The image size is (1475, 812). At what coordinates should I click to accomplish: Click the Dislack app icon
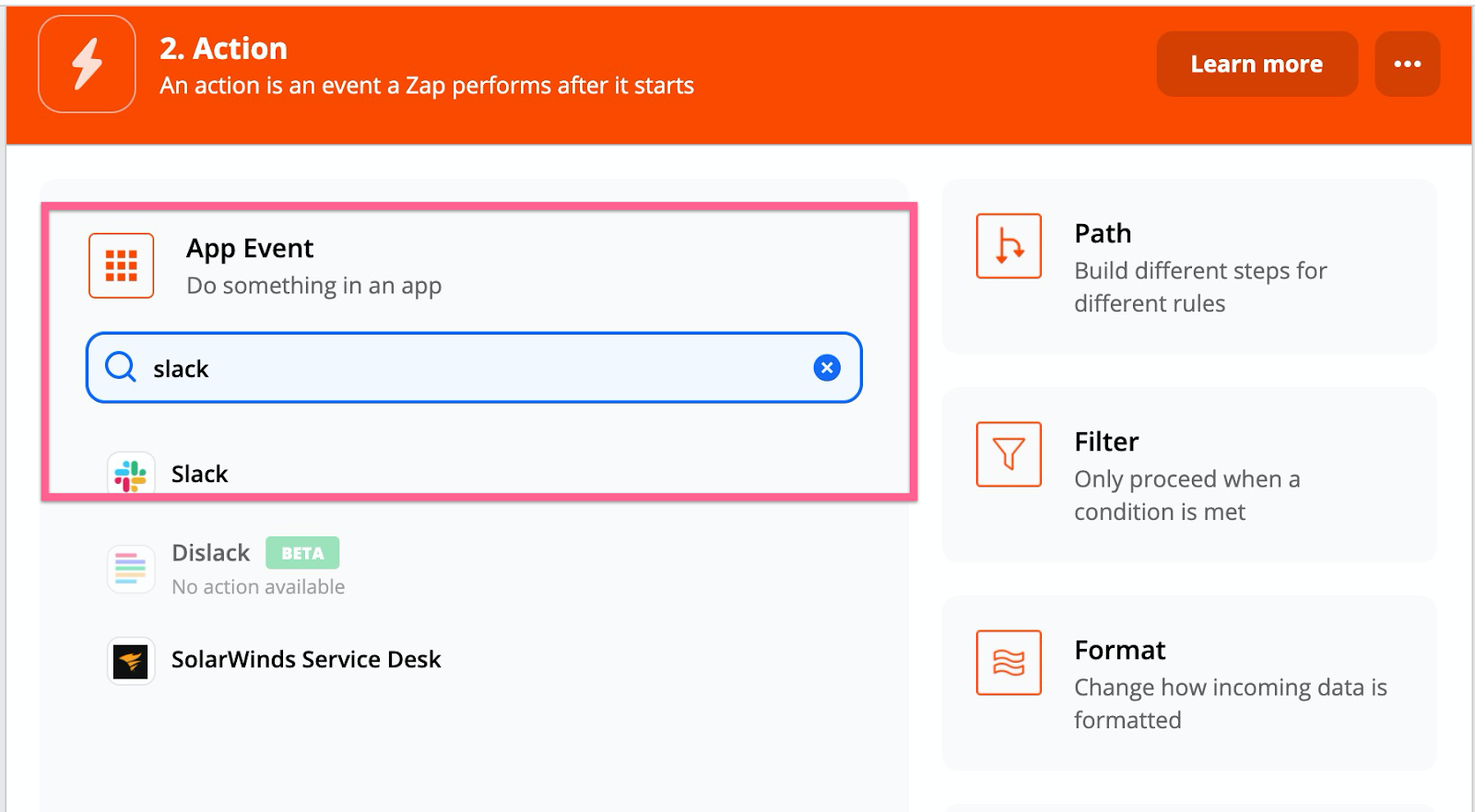coord(131,569)
